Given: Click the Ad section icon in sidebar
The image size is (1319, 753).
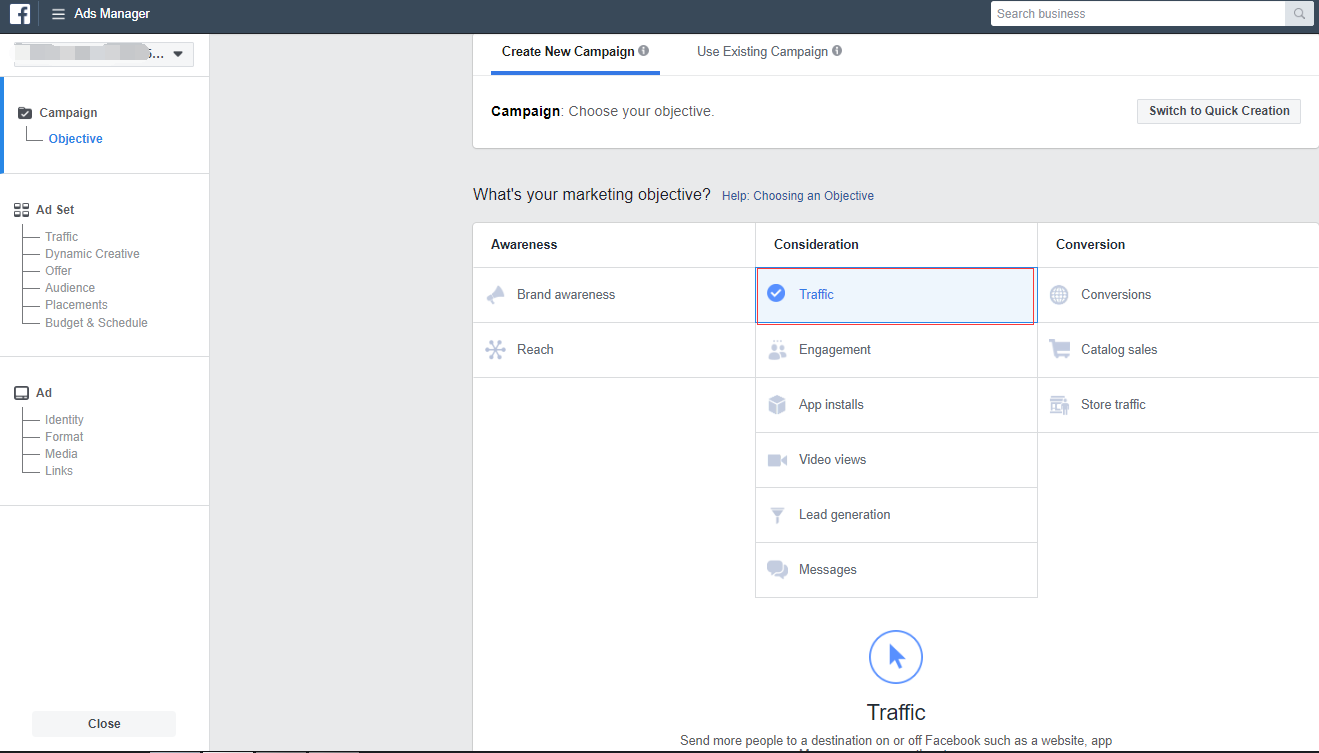Looking at the screenshot, I should 21,393.
